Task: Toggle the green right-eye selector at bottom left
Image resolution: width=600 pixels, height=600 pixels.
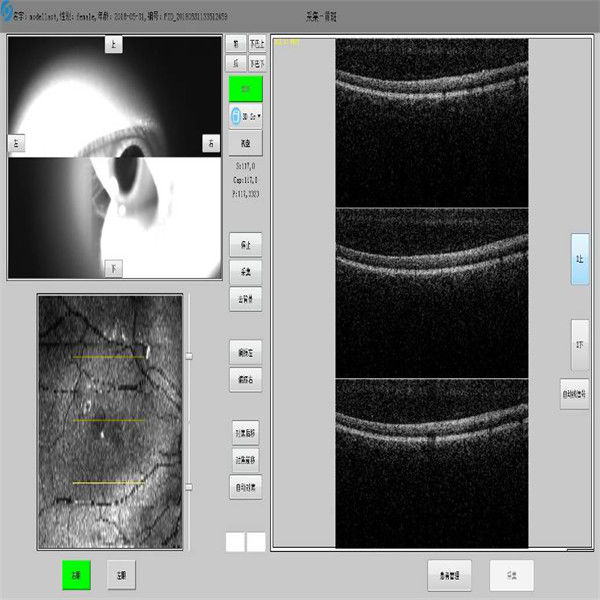Action: point(77,575)
